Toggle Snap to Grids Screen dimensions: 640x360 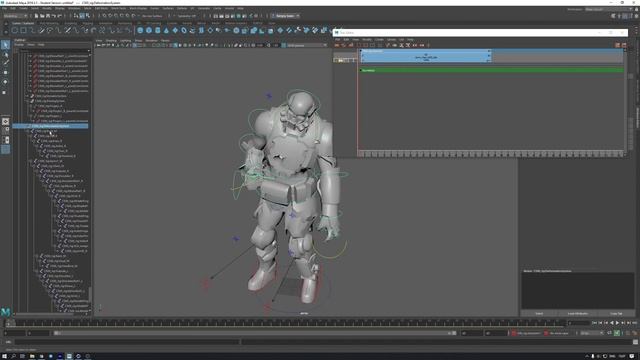[104, 16]
